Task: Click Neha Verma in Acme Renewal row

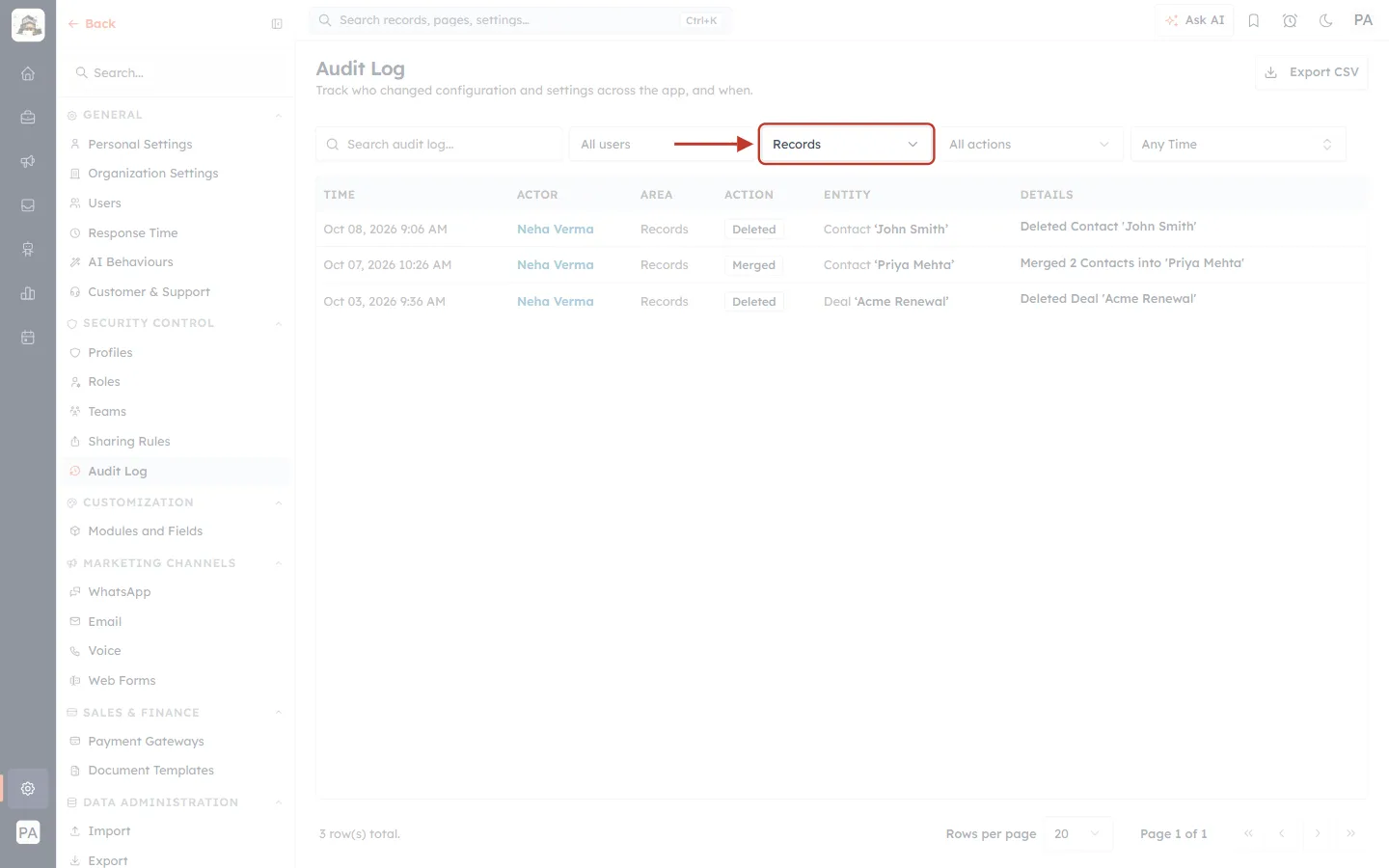Action: (x=555, y=302)
